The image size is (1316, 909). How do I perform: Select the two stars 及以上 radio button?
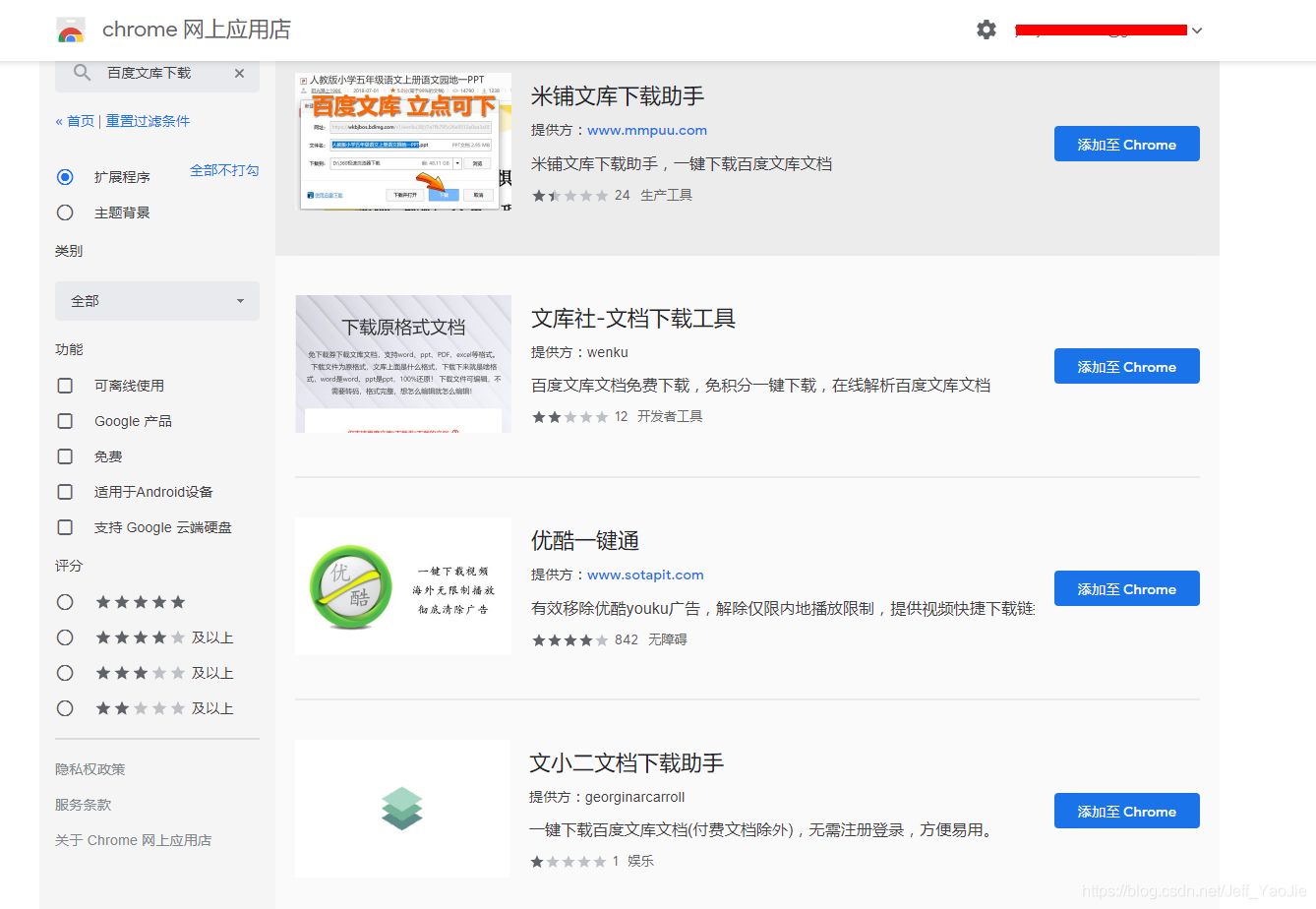[65, 708]
